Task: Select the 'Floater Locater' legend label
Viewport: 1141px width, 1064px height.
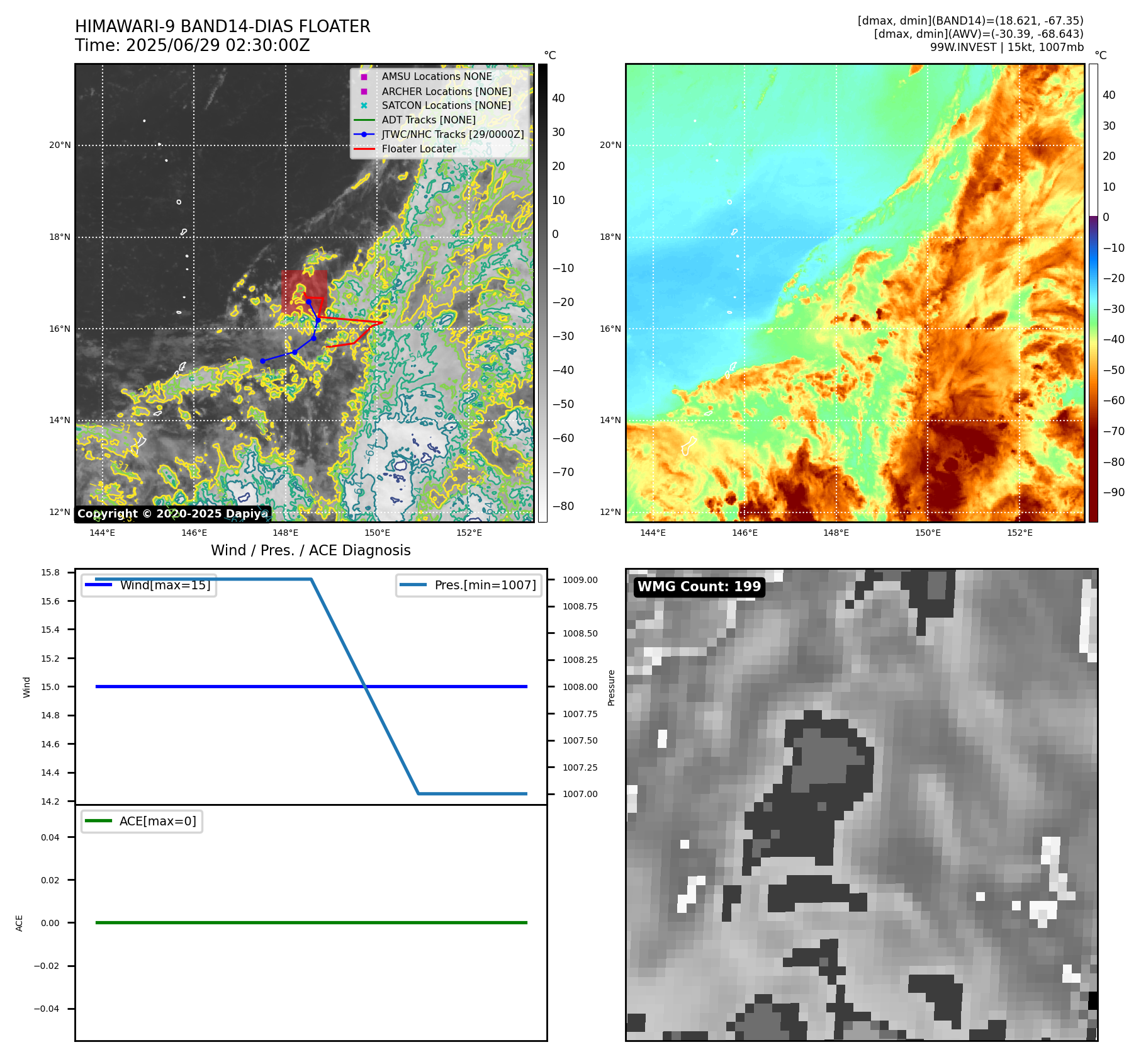Action: click(419, 149)
